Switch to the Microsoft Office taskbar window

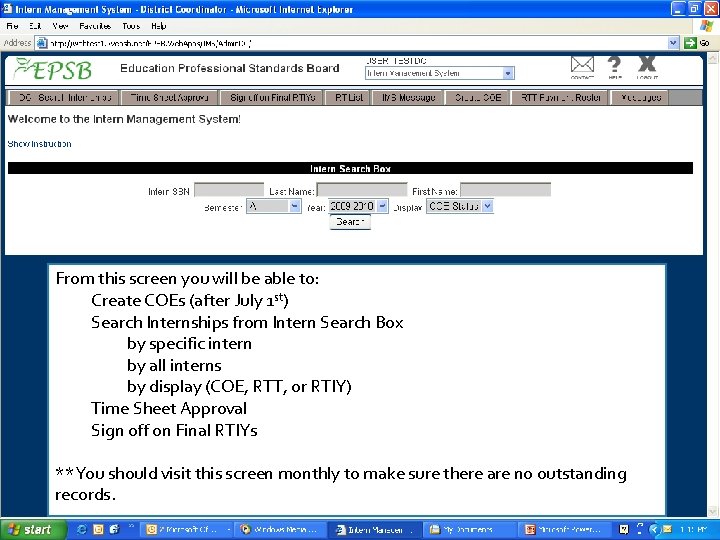click(x=187, y=529)
